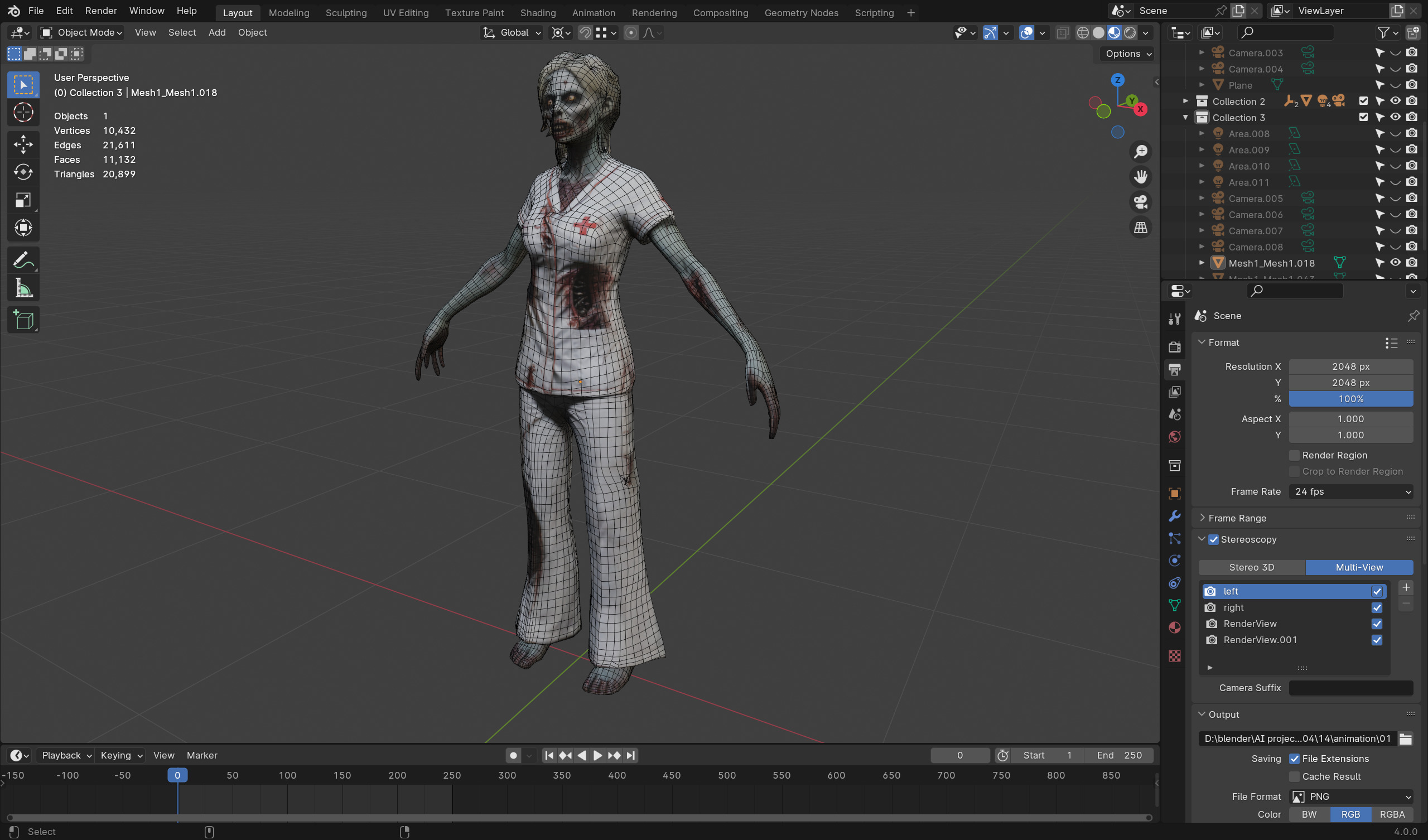Toggle the Stereoscopy checkbox
Viewport: 1428px width, 840px height.
click(x=1213, y=539)
